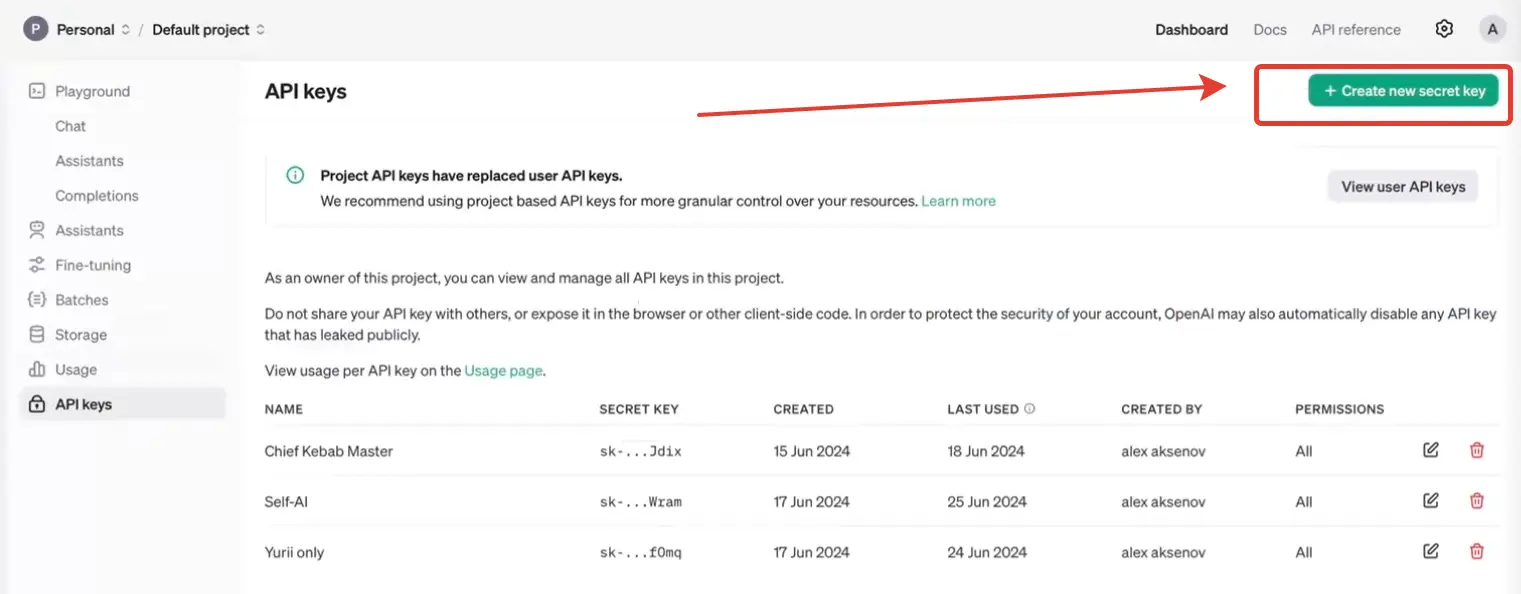Follow the Learn more link
The width and height of the screenshot is (1521, 594).
958,201
